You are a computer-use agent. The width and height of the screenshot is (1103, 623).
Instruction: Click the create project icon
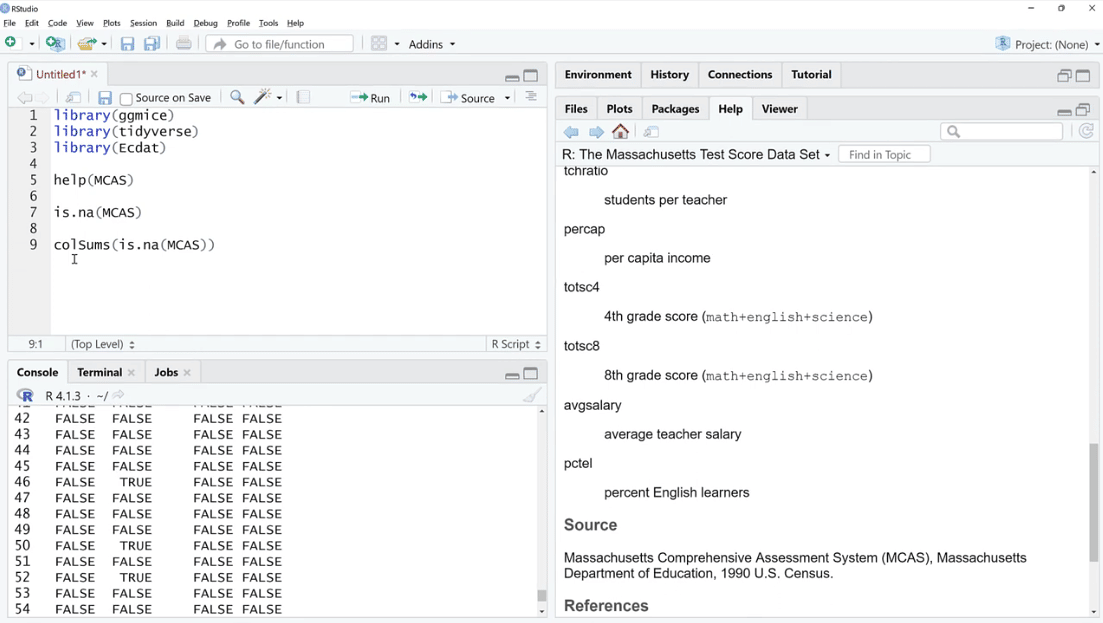coord(54,44)
